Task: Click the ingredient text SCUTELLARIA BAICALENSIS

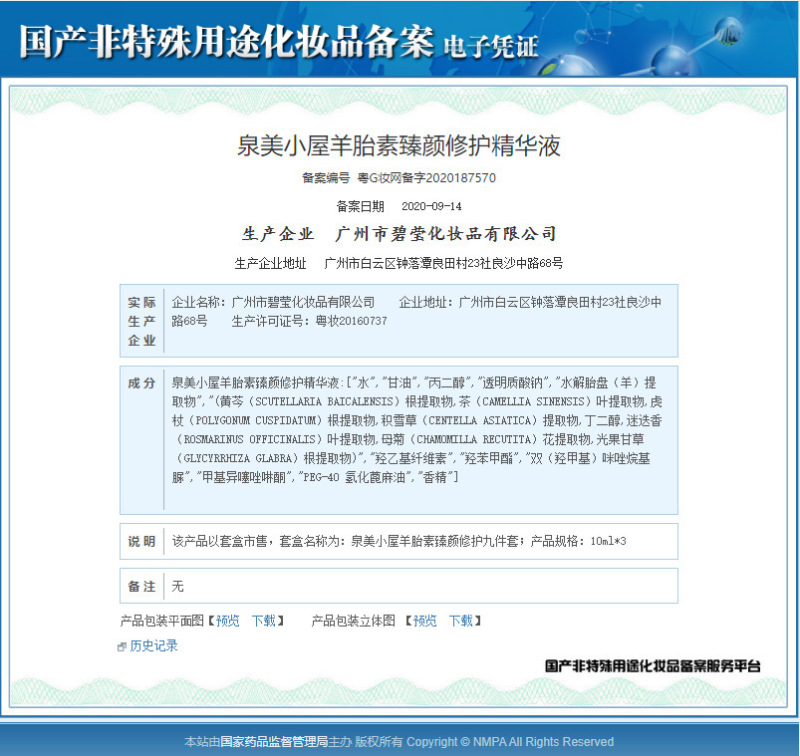Action: pos(324,402)
